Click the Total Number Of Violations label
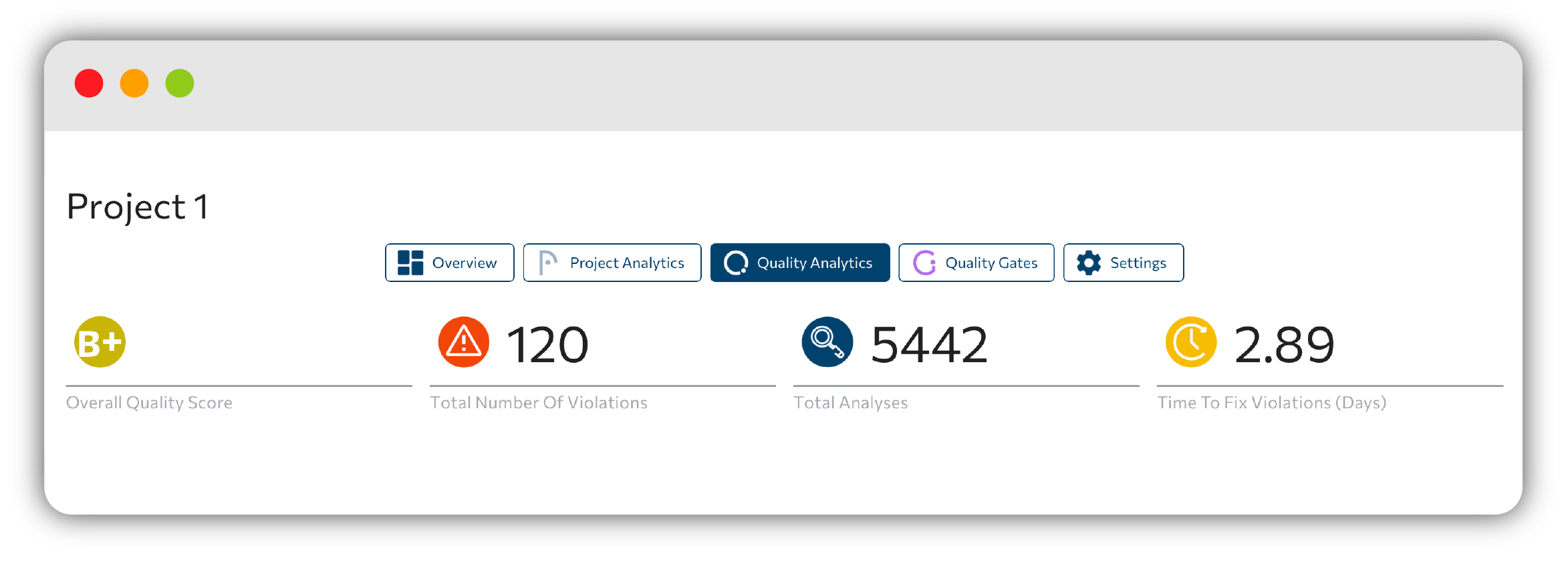 (x=539, y=402)
